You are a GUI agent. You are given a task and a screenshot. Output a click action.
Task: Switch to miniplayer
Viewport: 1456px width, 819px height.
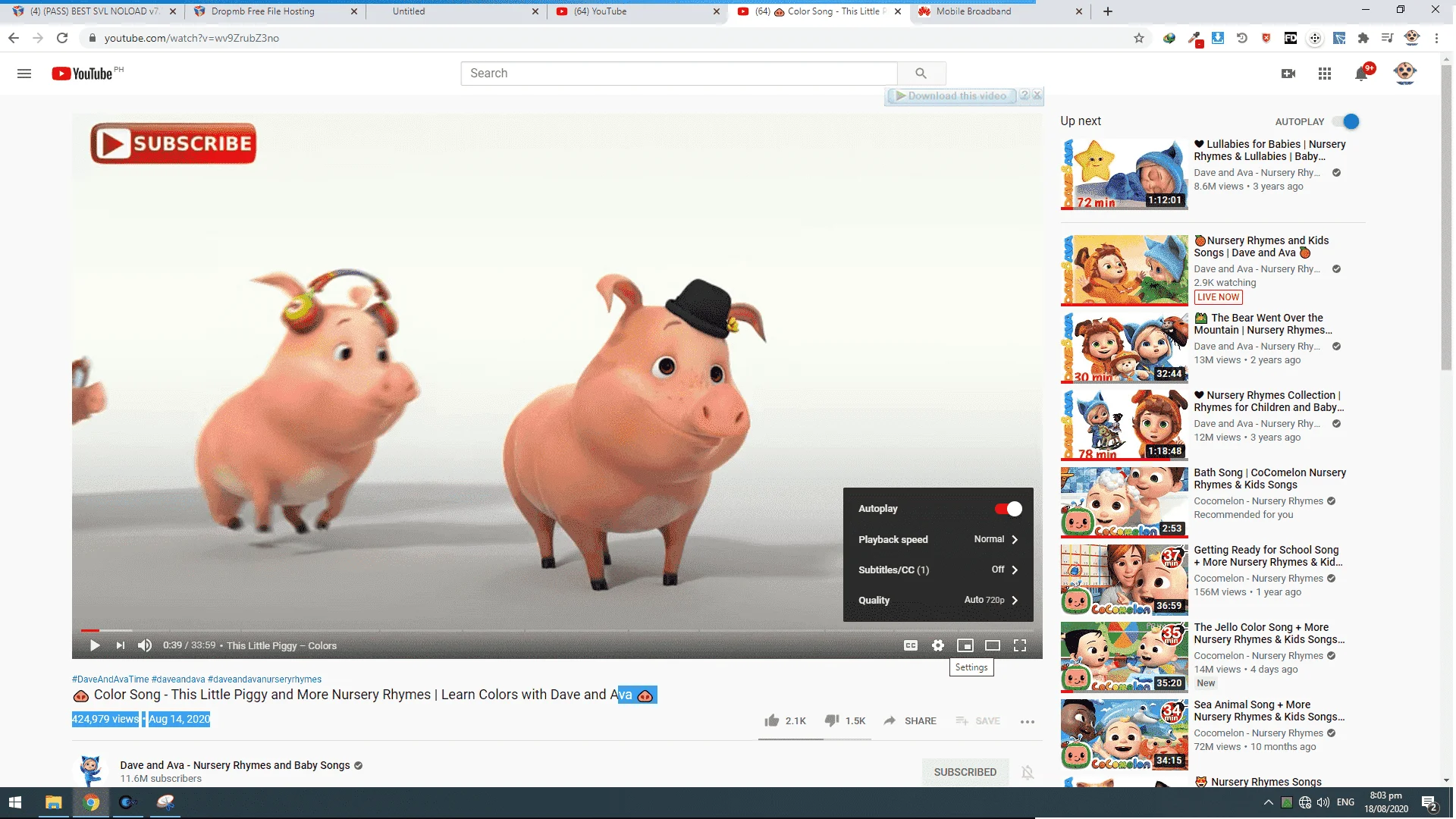tap(965, 645)
